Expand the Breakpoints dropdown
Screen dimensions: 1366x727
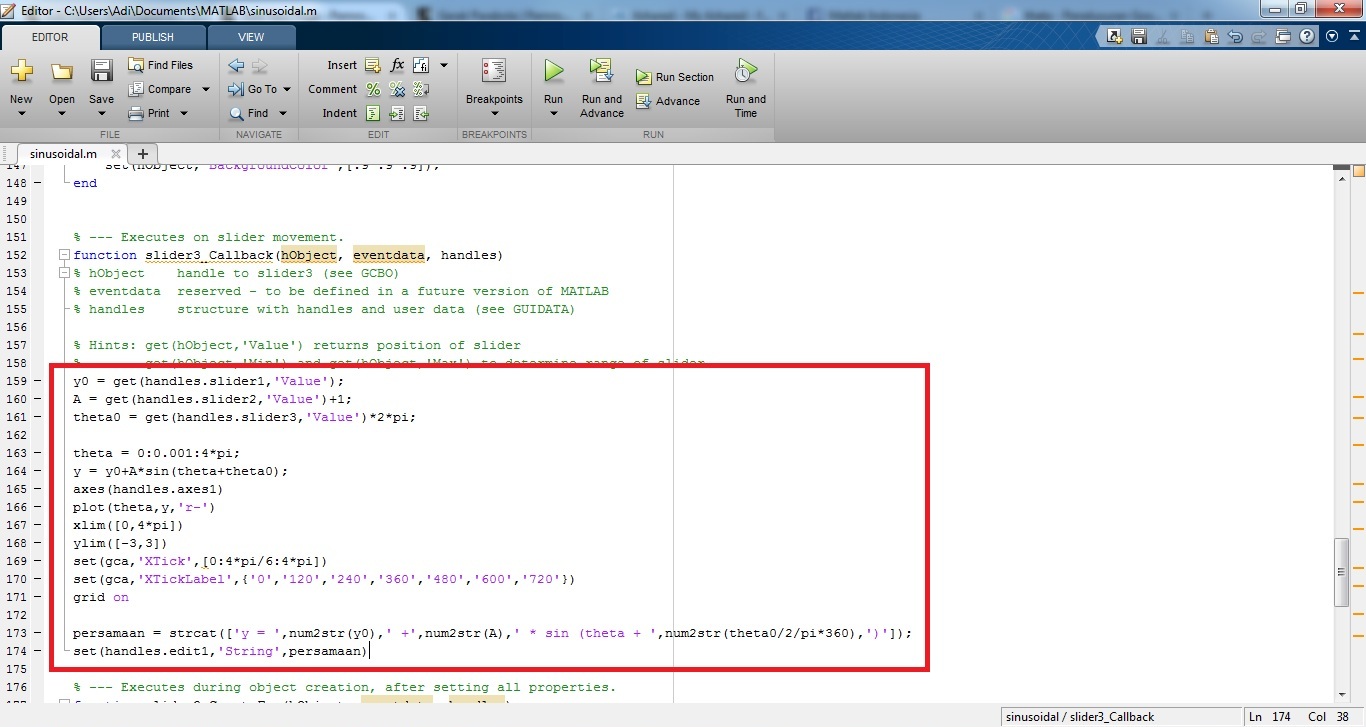pos(494,113)
